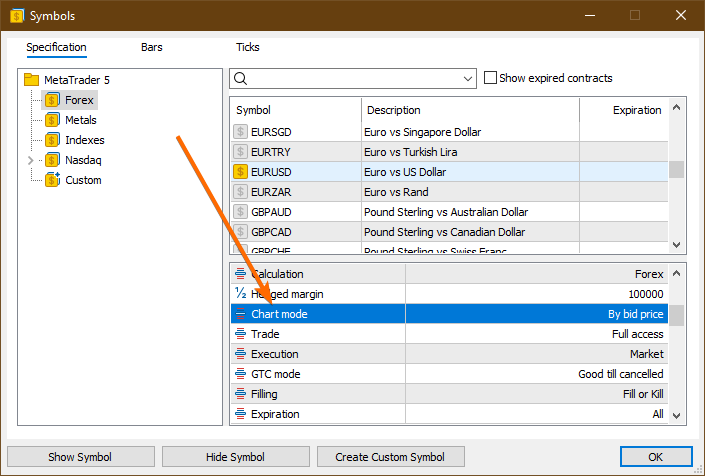Click the Hedged margin one-half icon
705x476 pixels.
pyautogui.click(x=241, y=294)
